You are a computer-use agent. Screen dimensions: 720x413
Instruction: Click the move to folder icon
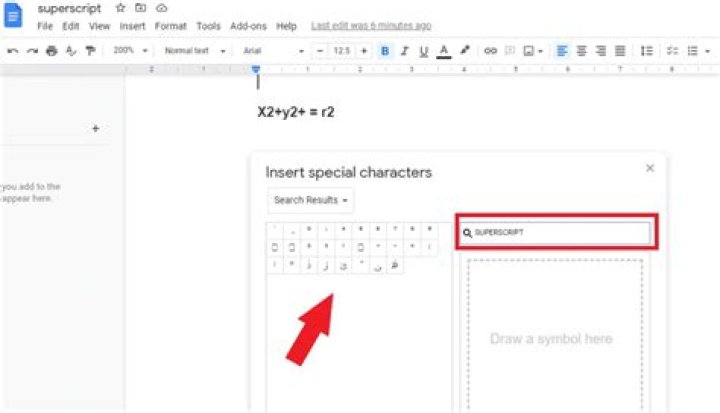(x=141, y=8)
